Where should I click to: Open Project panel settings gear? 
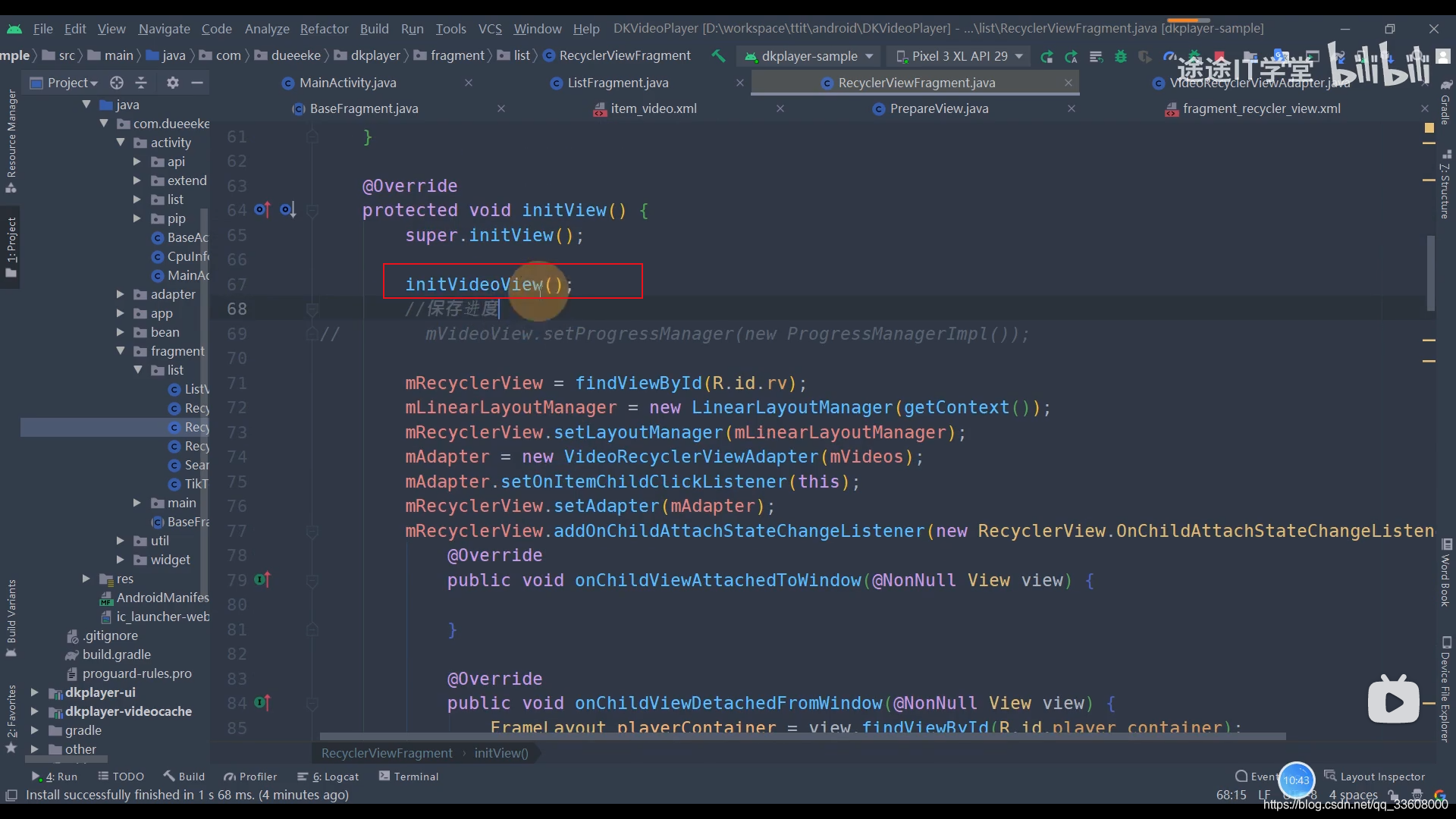coord(173,83)
